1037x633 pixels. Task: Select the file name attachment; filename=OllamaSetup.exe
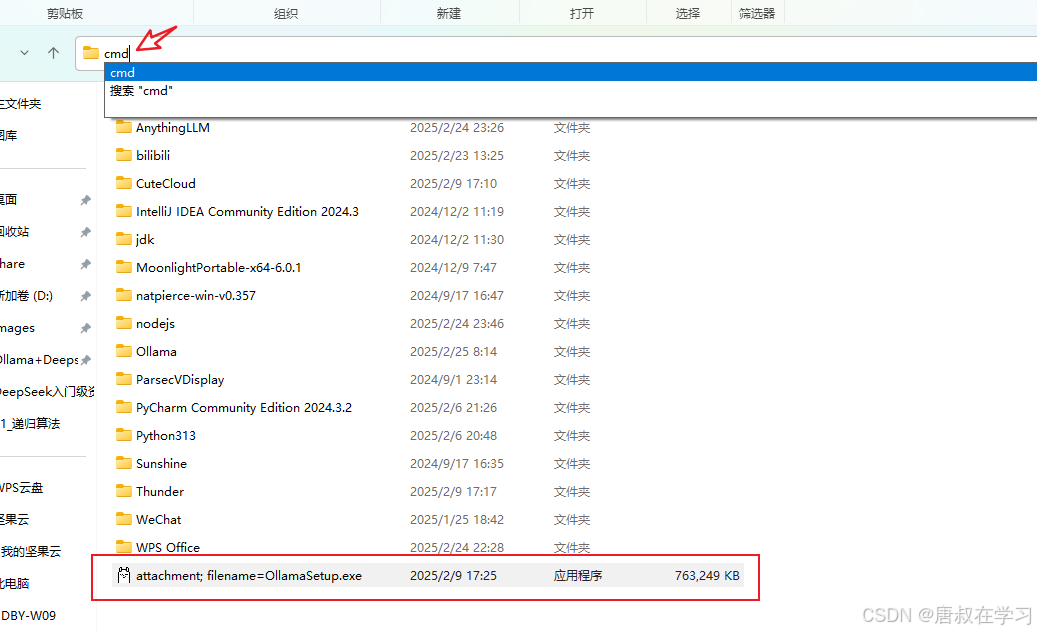(x=249, y=575)
